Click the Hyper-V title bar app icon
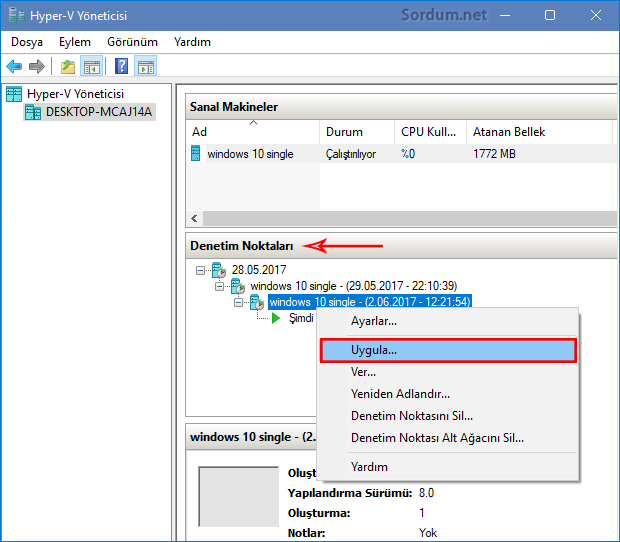 coord(17,15)
